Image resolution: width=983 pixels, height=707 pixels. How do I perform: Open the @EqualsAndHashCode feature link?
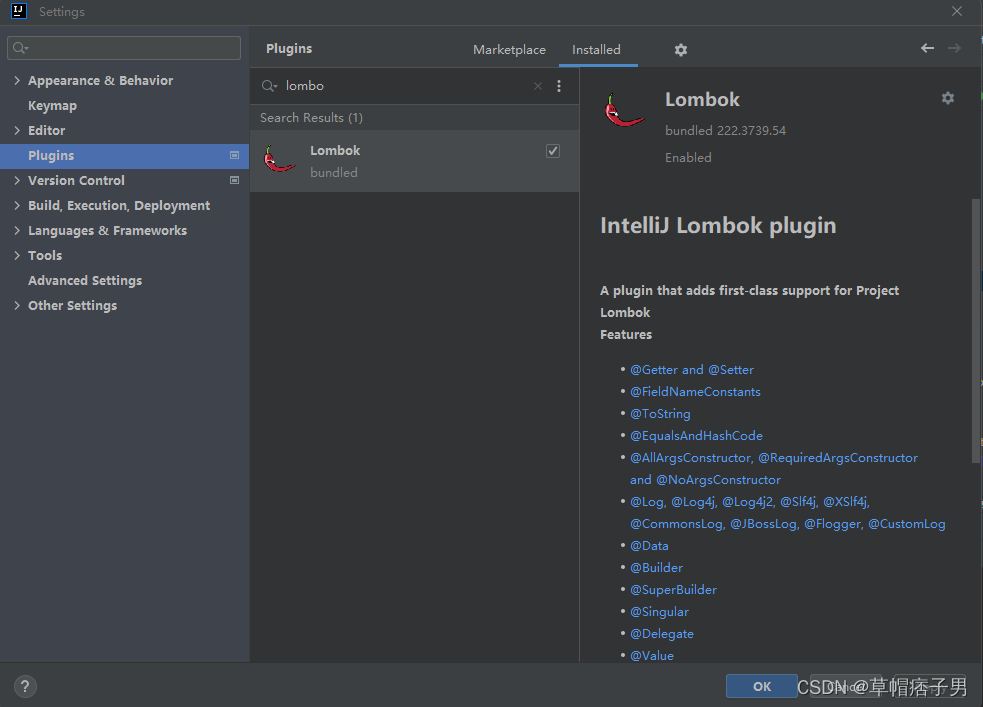coord(696,435)
